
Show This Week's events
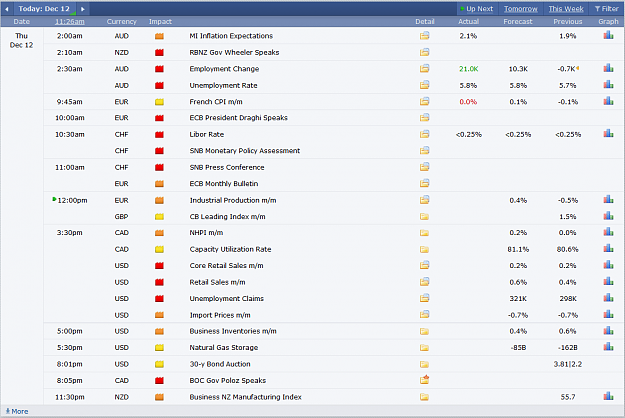point(566,9)
